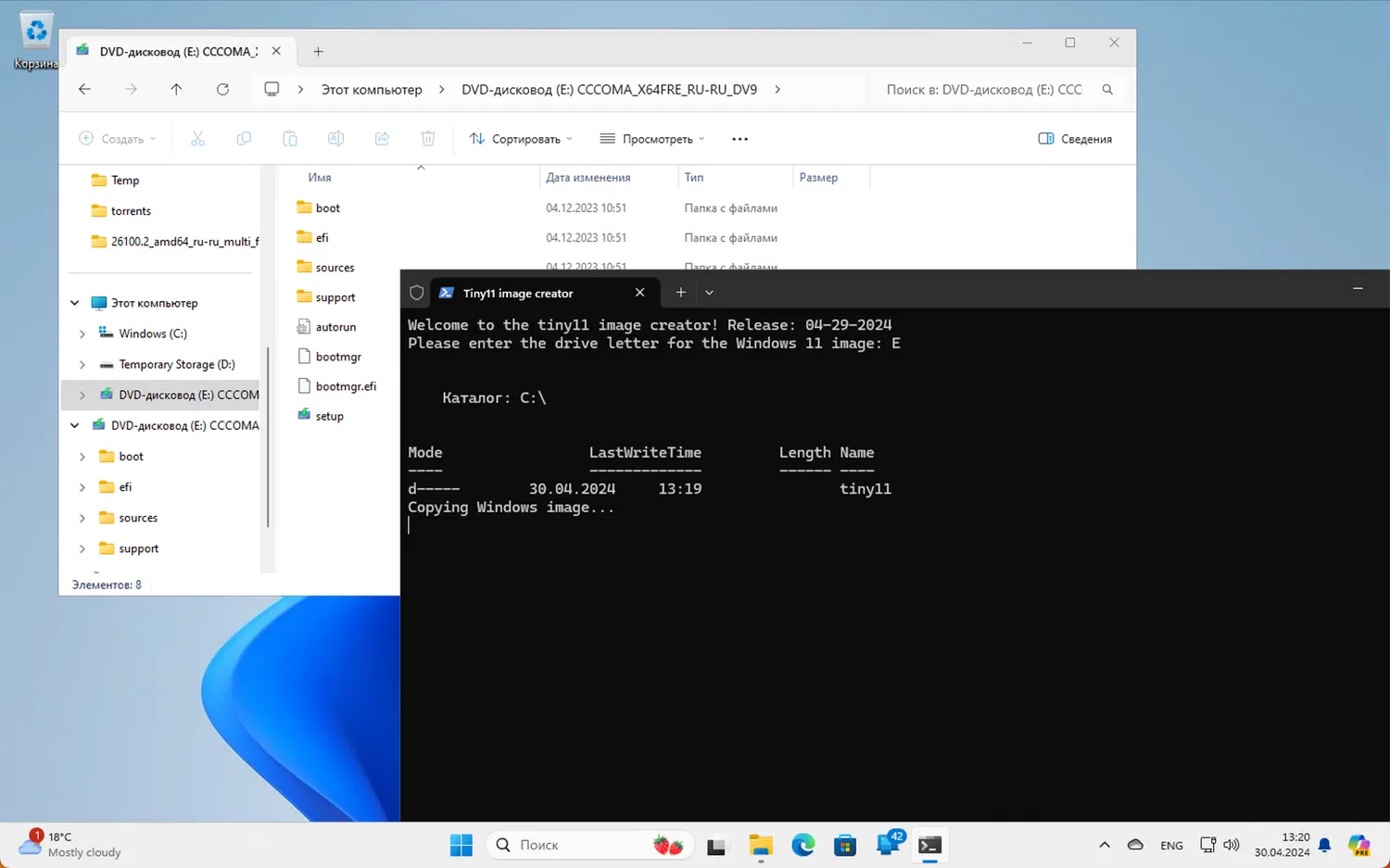Expand the sources folder in the navigation tree
1390x868 pixels.
pos(82,518)
